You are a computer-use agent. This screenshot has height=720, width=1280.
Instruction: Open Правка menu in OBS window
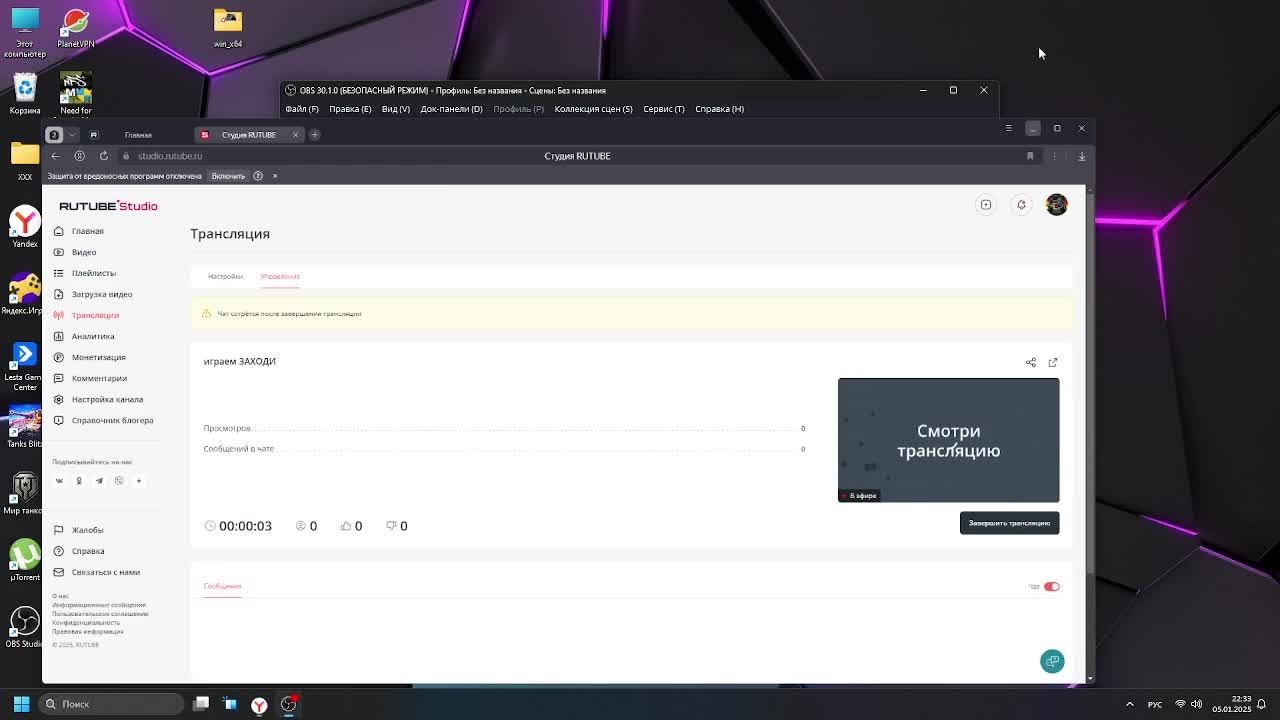pyautogui.click(x=350, y=109)
